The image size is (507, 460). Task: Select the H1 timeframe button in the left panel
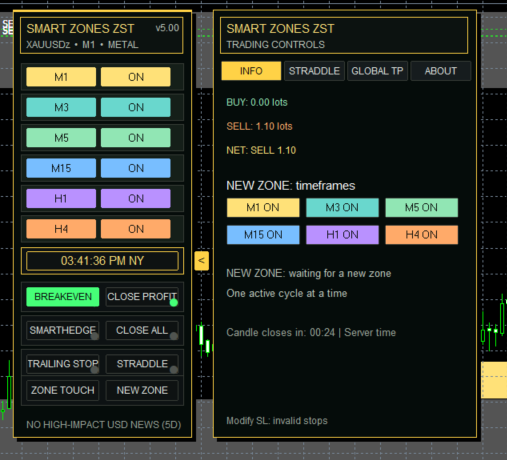coord(61,199)
